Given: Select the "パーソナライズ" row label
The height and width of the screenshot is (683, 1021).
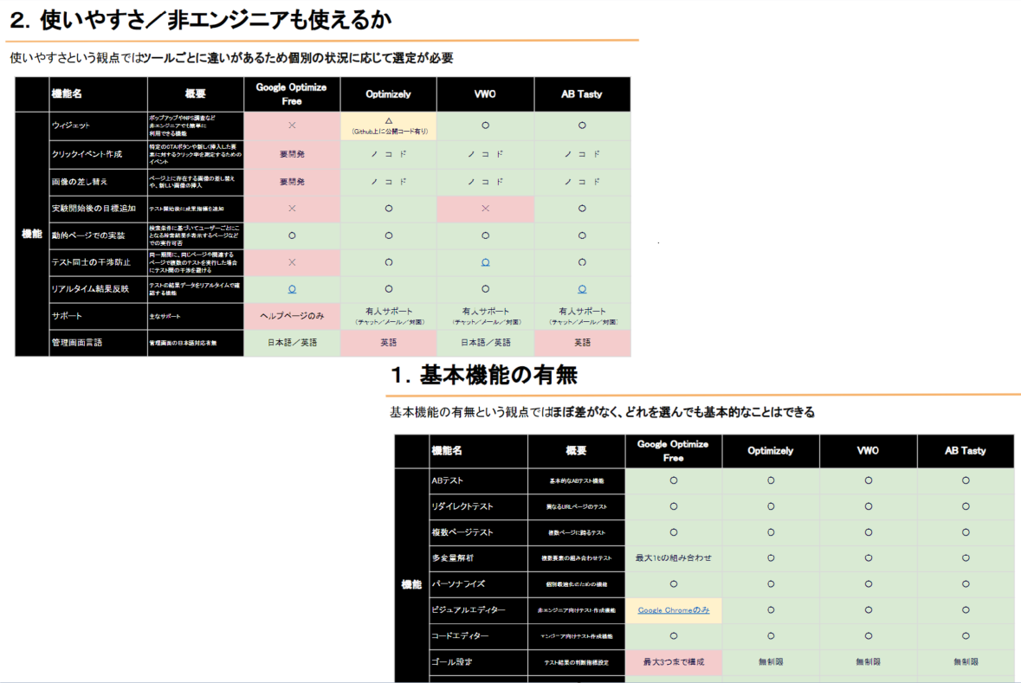Looking at the screenshot, I should tap(458, 584).
